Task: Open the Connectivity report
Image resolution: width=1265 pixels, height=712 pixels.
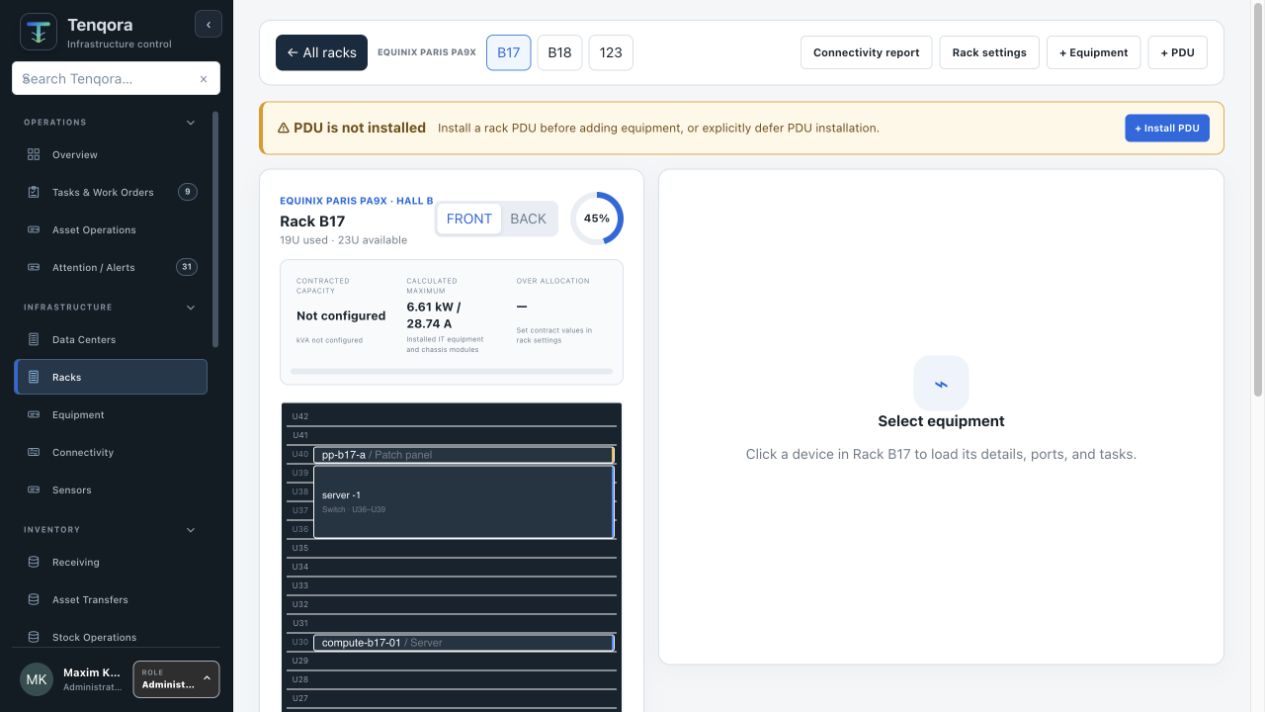Action: pyautogui.click(x=866, y=53)
